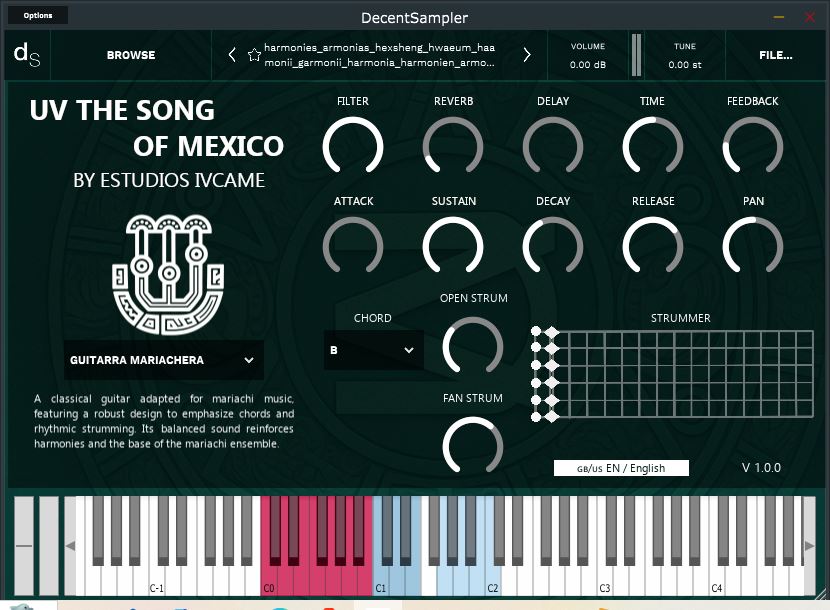Adjust the REVERB knob

coord(453,146)
